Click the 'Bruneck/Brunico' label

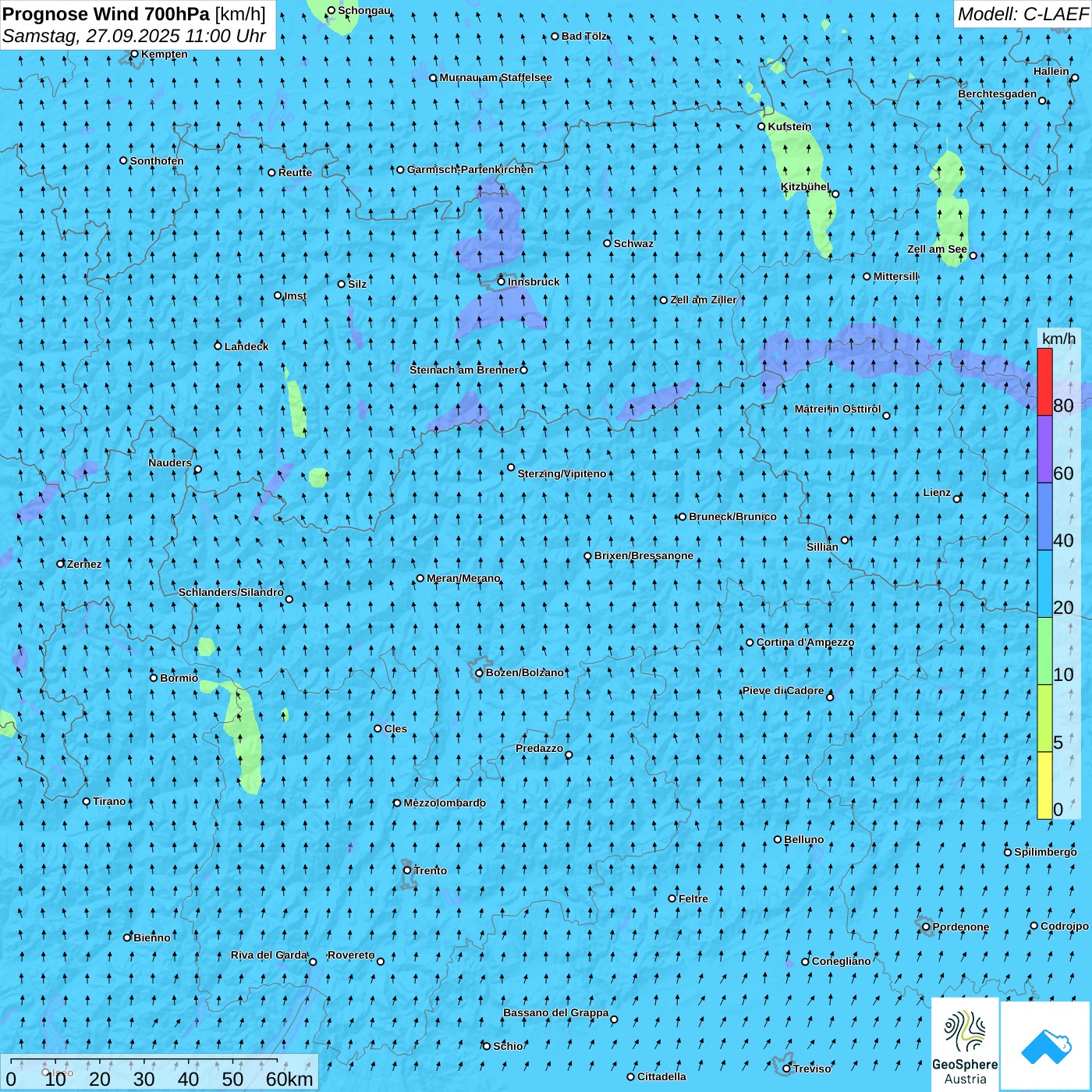click(x=732, y=516)
